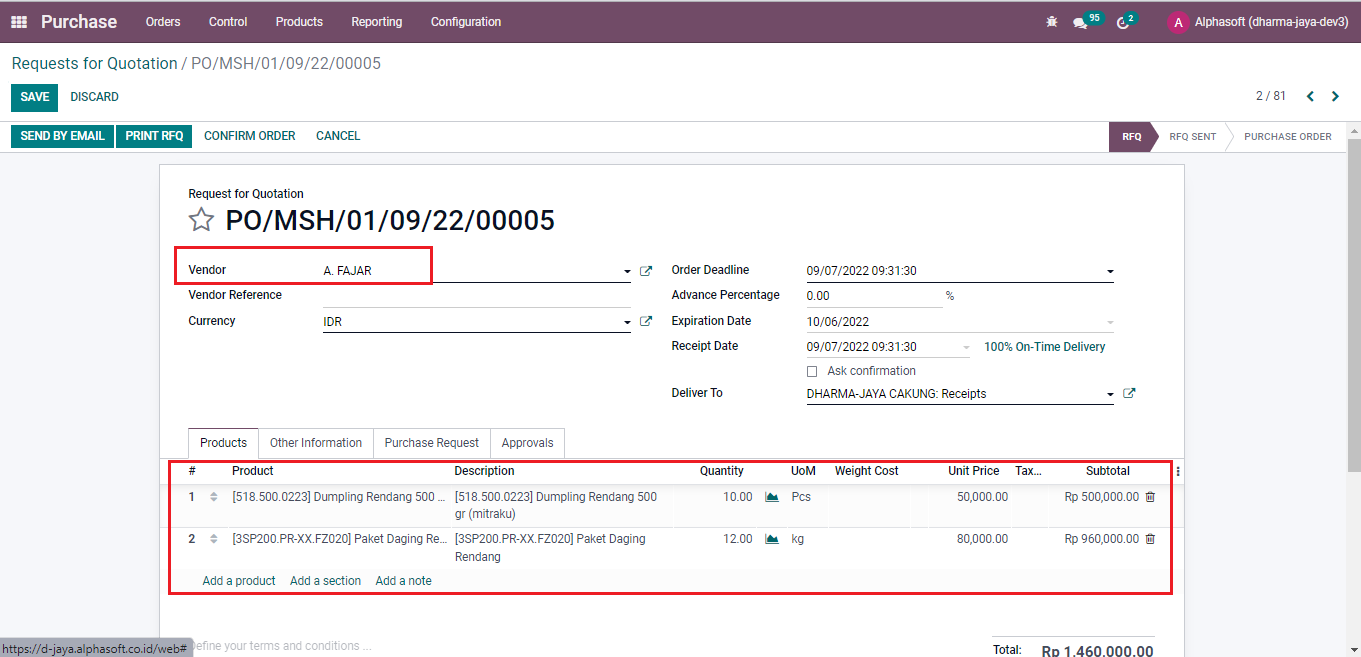Expand the Currency dropdown
Screen dimensions: 1361x657
(627, 322)
